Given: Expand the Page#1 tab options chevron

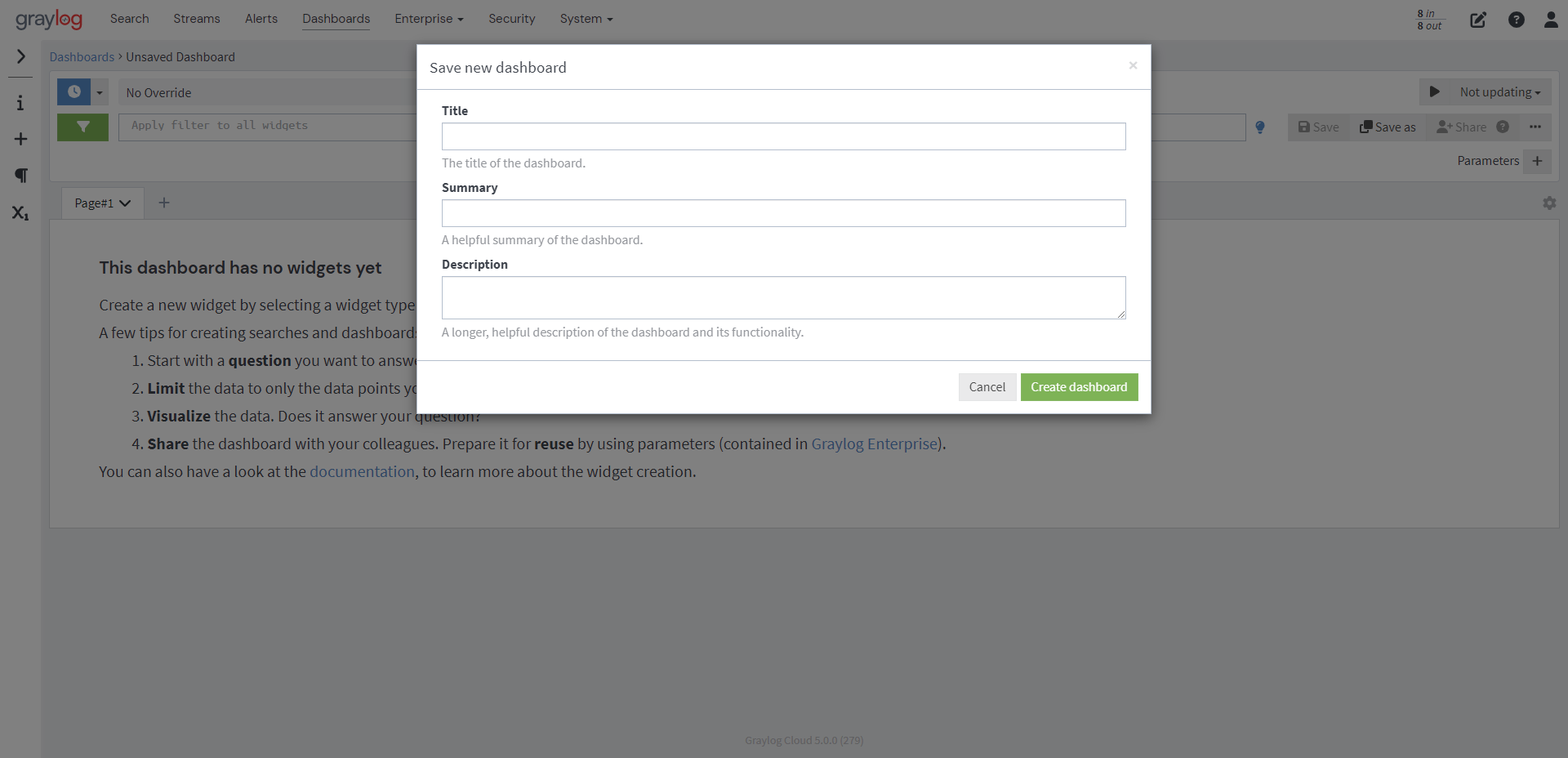Looking at the screenshot, I should click(x=125, y=203).
